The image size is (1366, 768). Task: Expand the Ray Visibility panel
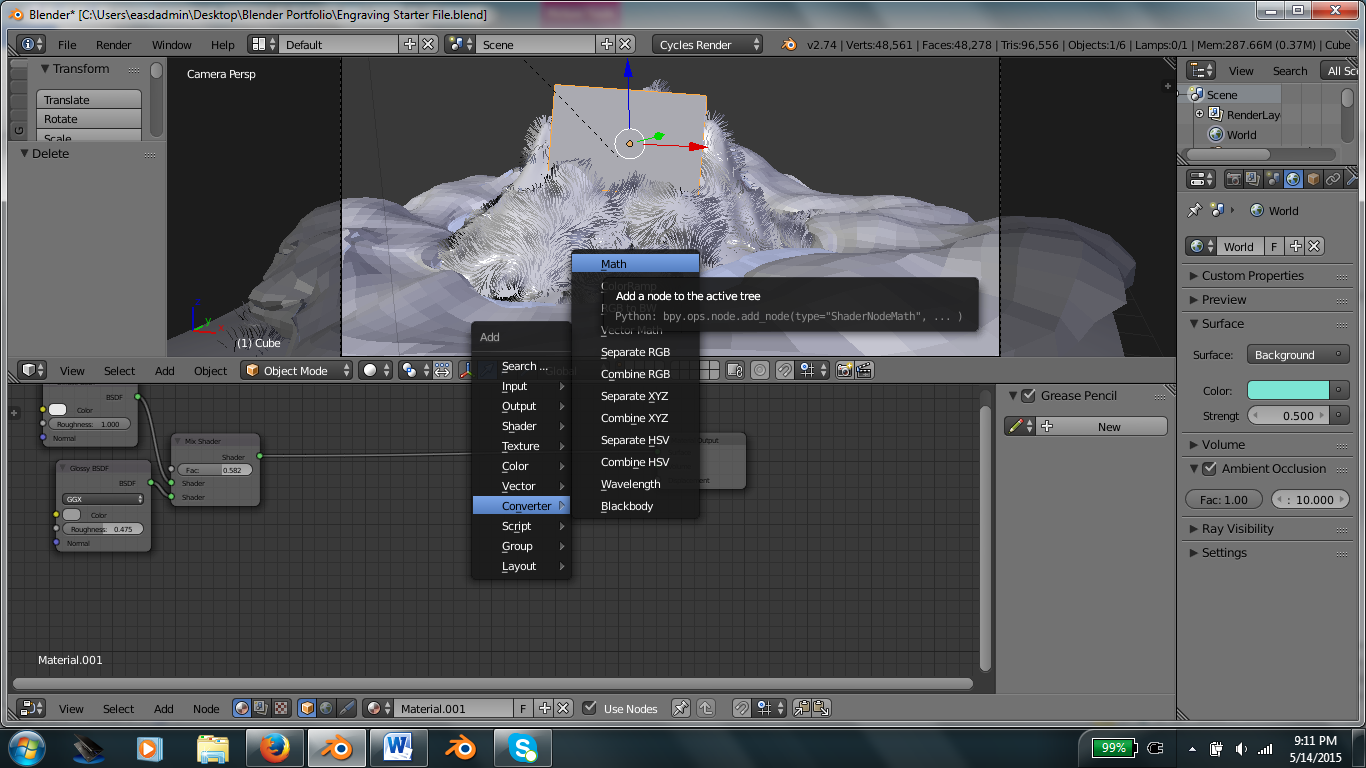coord(1237,528)
